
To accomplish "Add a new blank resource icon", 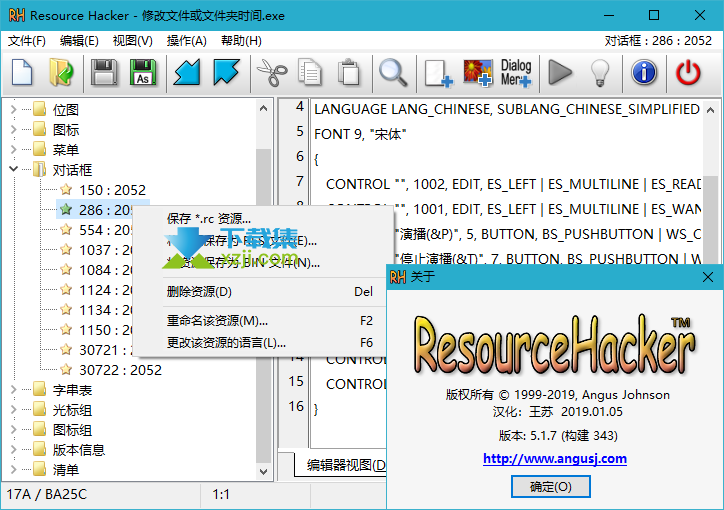I will pyautogui.click(x=439, y=72).
